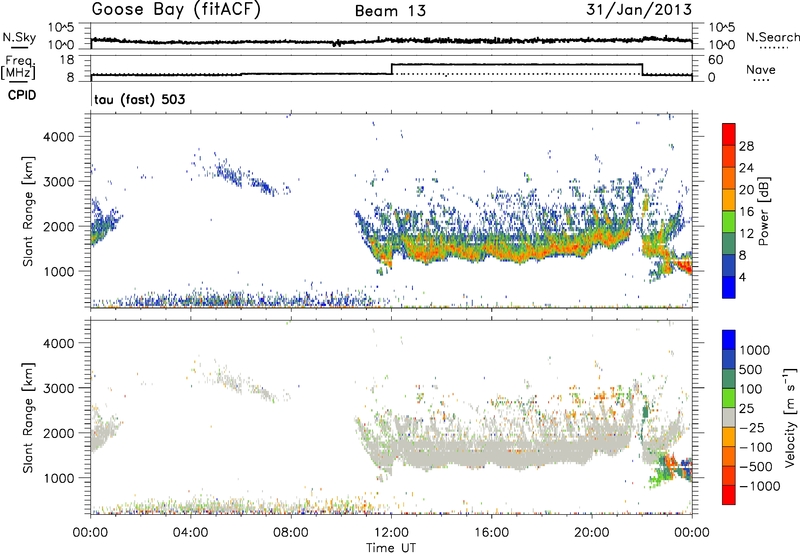This screenshot has height=554, width=800.
Task: Click the 'CPID' label
Action: click(22, 95)
